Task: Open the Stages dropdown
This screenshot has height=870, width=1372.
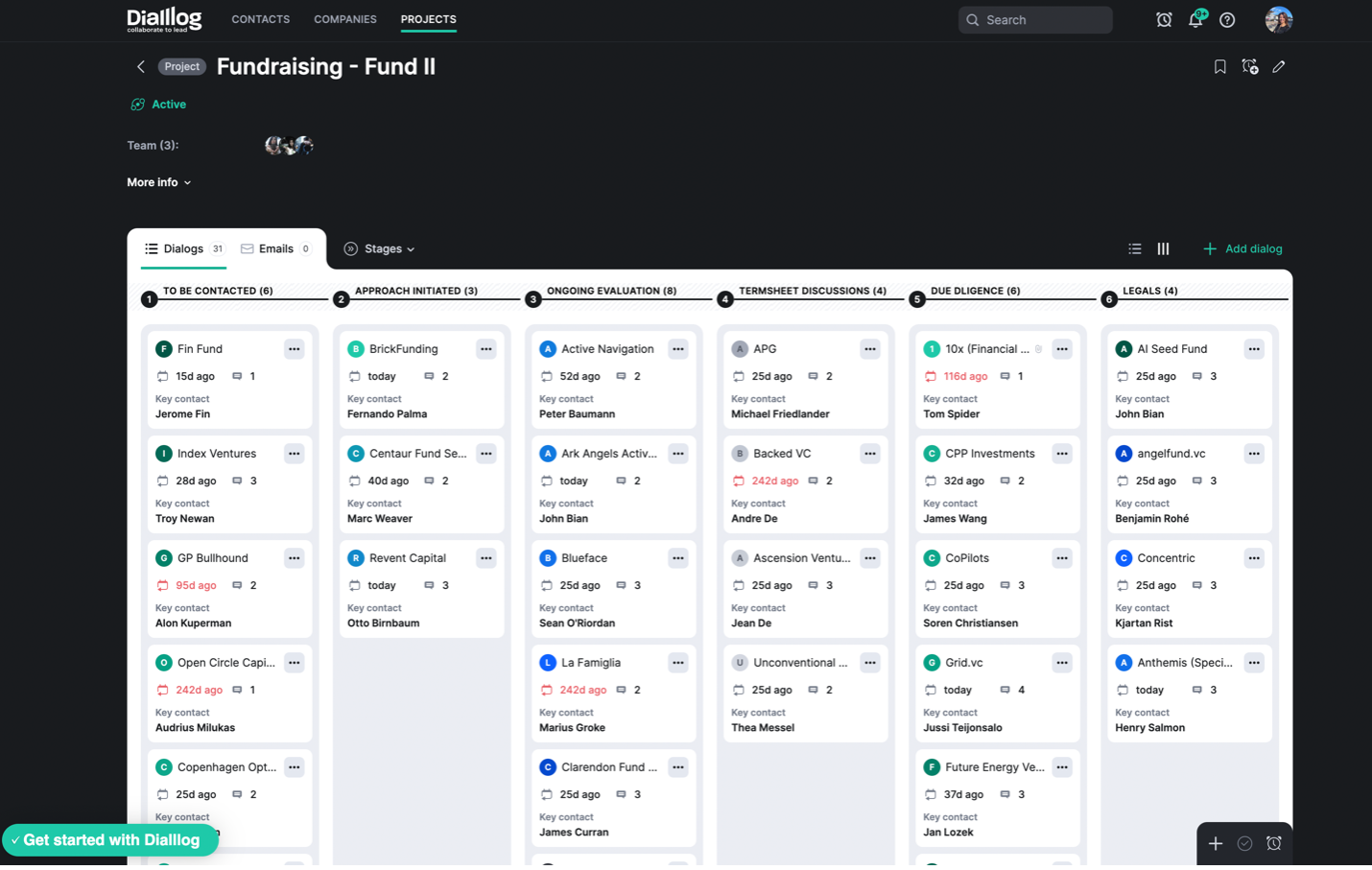Action: coord(380,248)
